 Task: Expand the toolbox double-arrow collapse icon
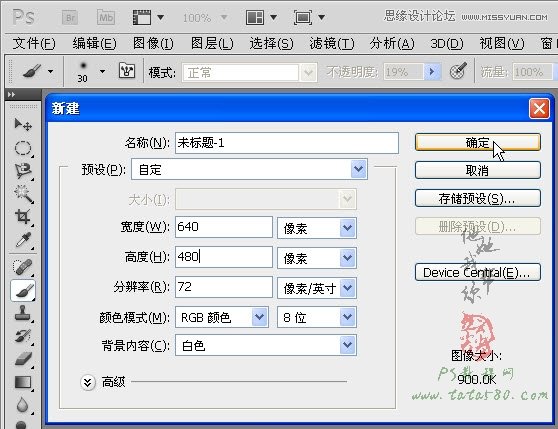point(11,95)
